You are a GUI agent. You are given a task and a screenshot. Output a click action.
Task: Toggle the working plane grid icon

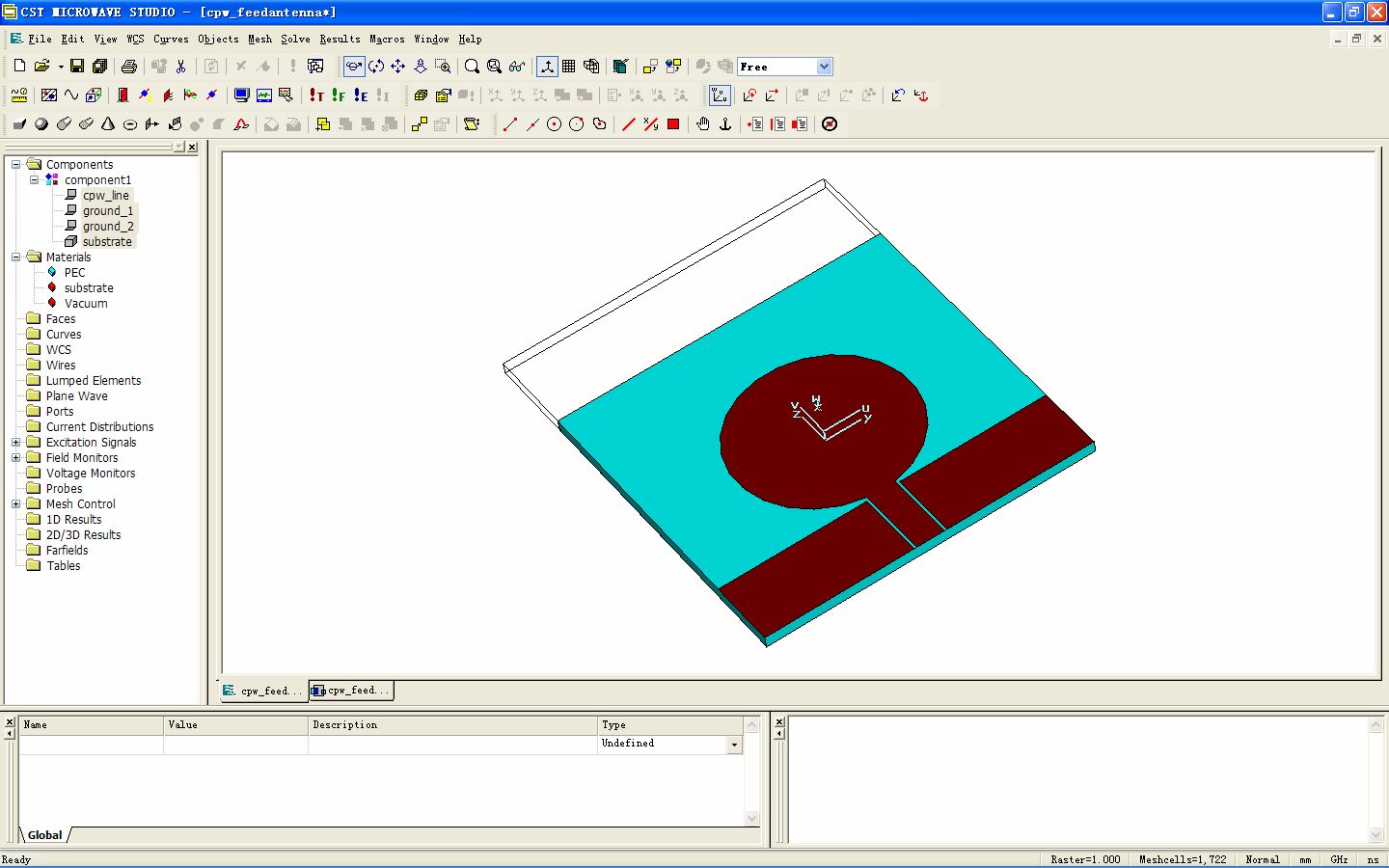tap(569, 67)
